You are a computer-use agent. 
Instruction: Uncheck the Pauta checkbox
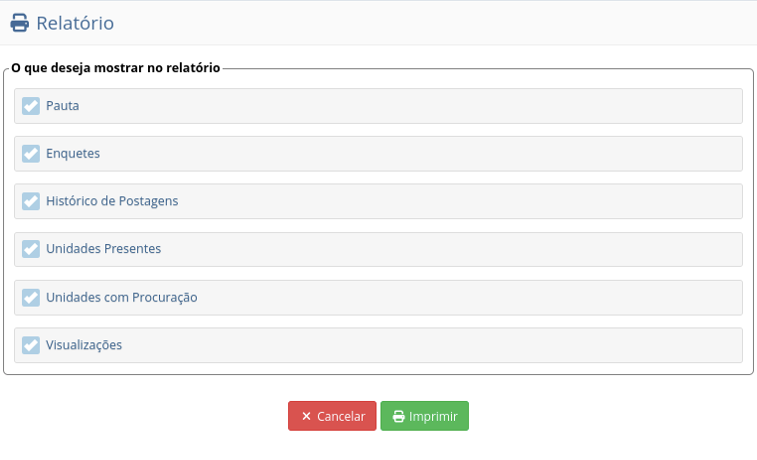pyautogui.click(x=31, y=106)
